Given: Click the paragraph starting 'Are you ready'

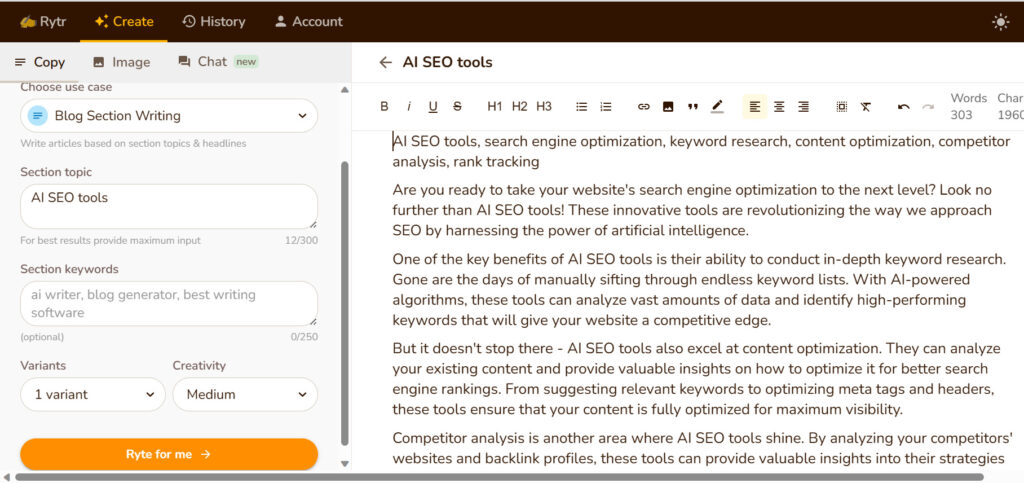Looking at the screenshot, I should click(692, 210).
